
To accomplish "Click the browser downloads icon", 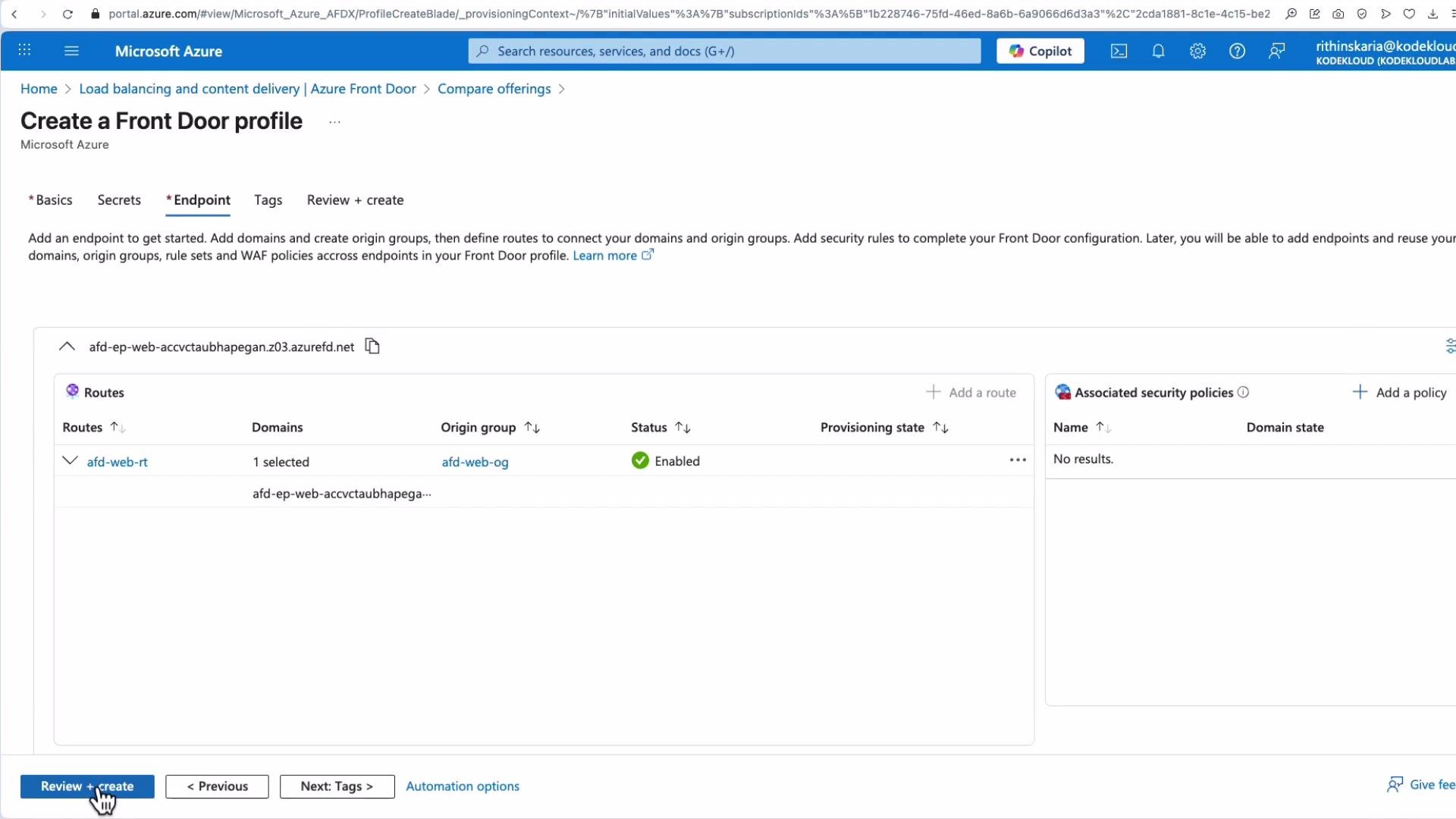I will [x=1432, y=14].
